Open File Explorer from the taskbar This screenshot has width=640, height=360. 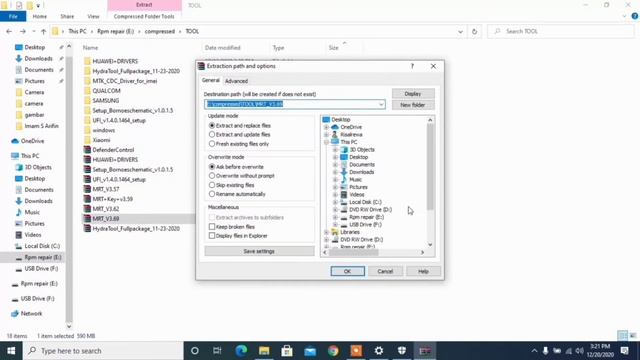click(x=264, y=351)
